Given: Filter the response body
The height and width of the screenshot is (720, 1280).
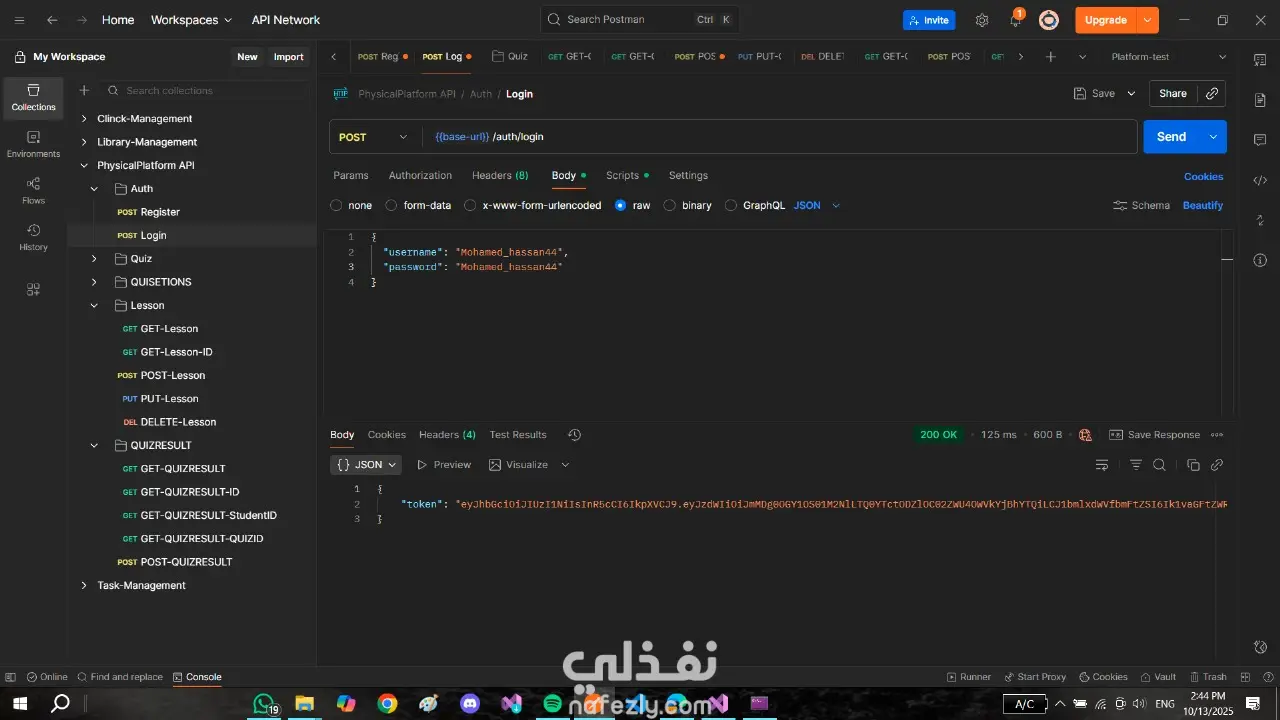Looking at the screenshot, I should pos(1136,465).
